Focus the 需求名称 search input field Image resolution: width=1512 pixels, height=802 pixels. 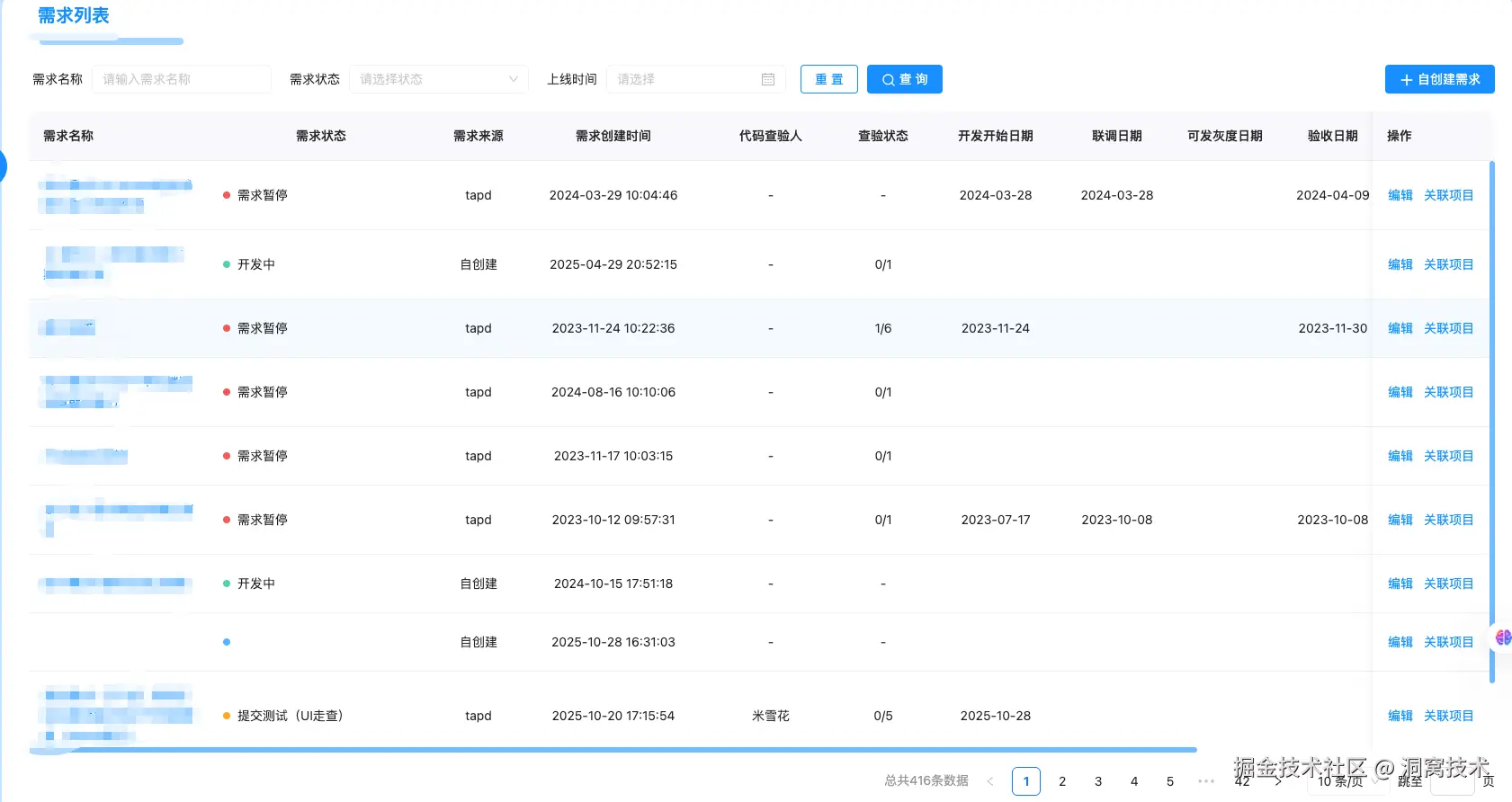coord(182,79)
